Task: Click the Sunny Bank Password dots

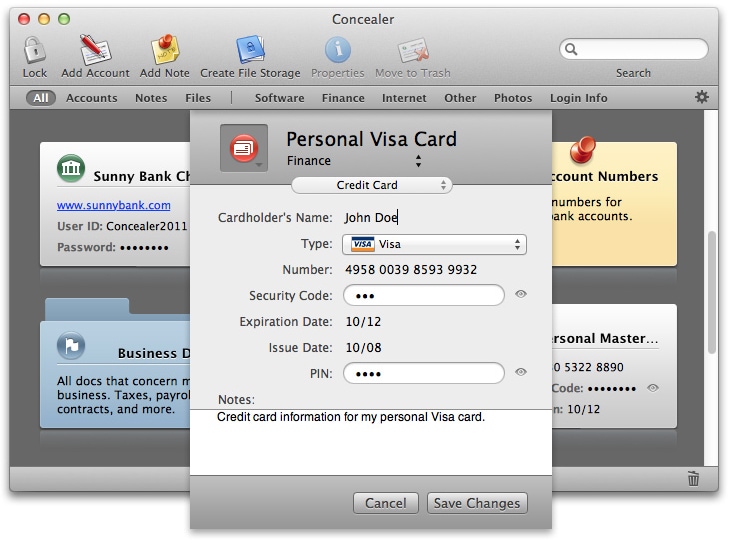Action: coord(144,248)
